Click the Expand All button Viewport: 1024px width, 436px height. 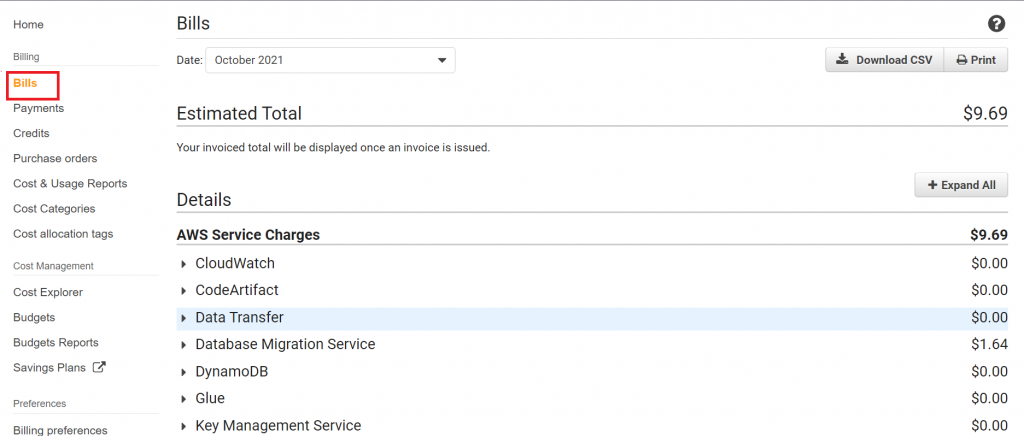pyautogui.click(x=961, y=185)
